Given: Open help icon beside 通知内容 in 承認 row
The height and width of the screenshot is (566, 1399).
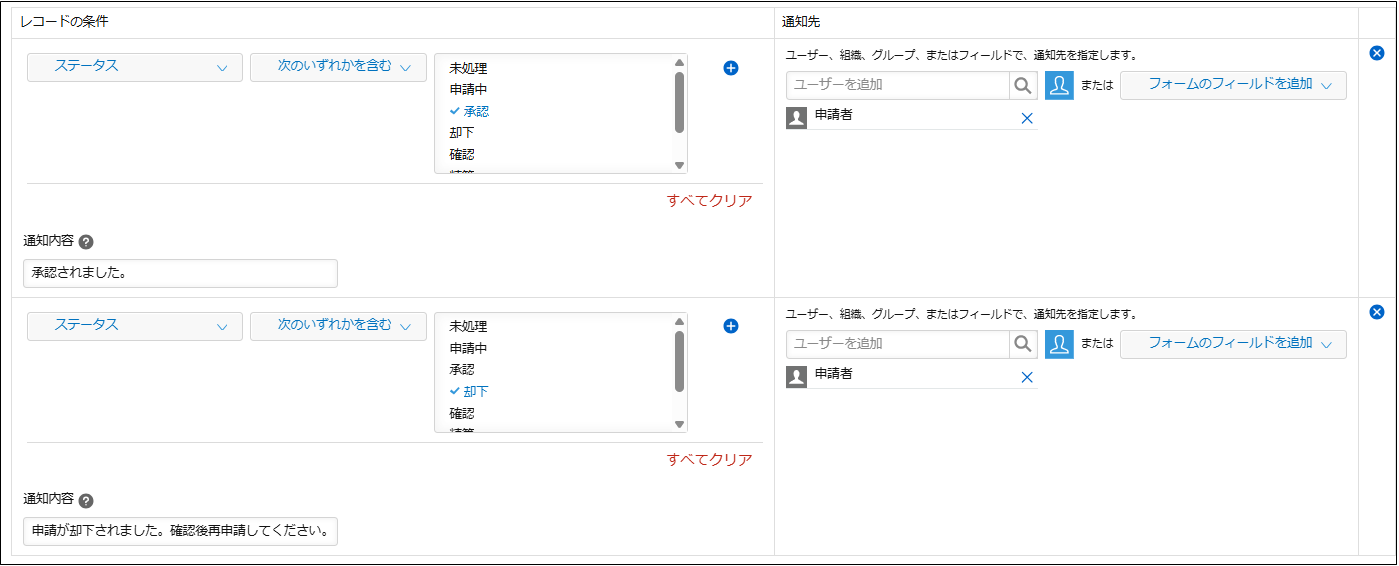Looking at the screenshot, I should coord(86,242).
